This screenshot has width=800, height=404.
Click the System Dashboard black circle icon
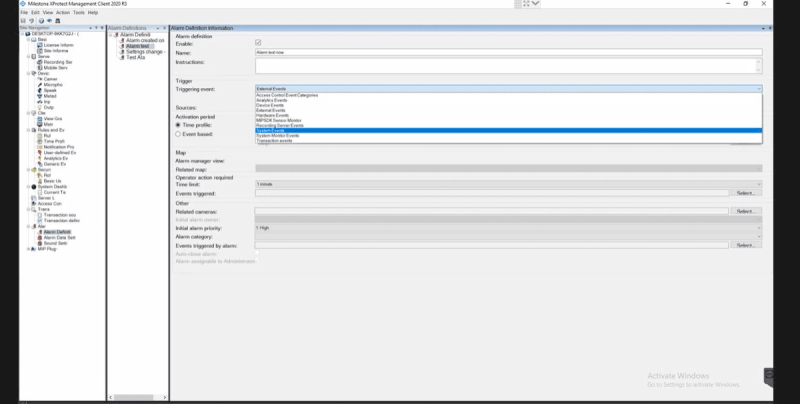pyautogui.click(x=34, y=187)
